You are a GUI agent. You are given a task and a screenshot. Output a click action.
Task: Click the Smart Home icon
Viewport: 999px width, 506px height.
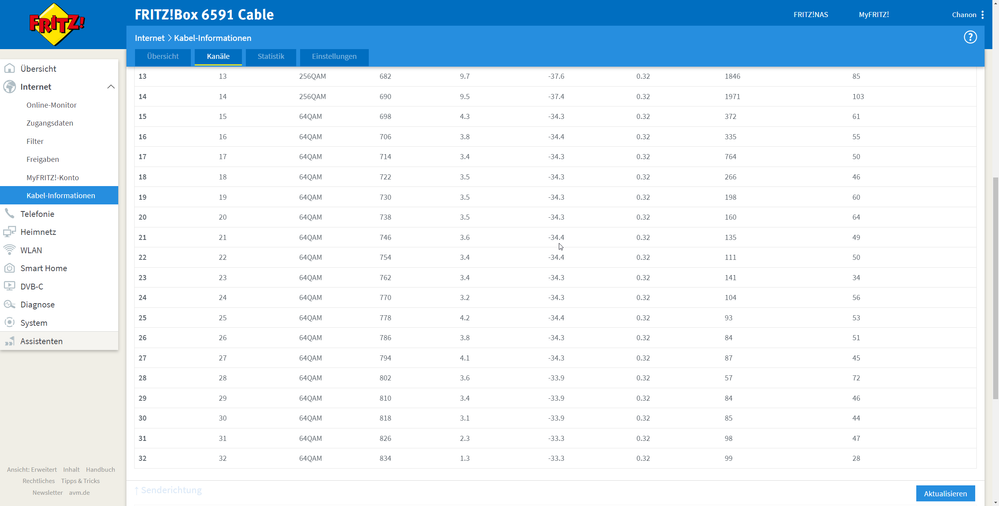10,268
